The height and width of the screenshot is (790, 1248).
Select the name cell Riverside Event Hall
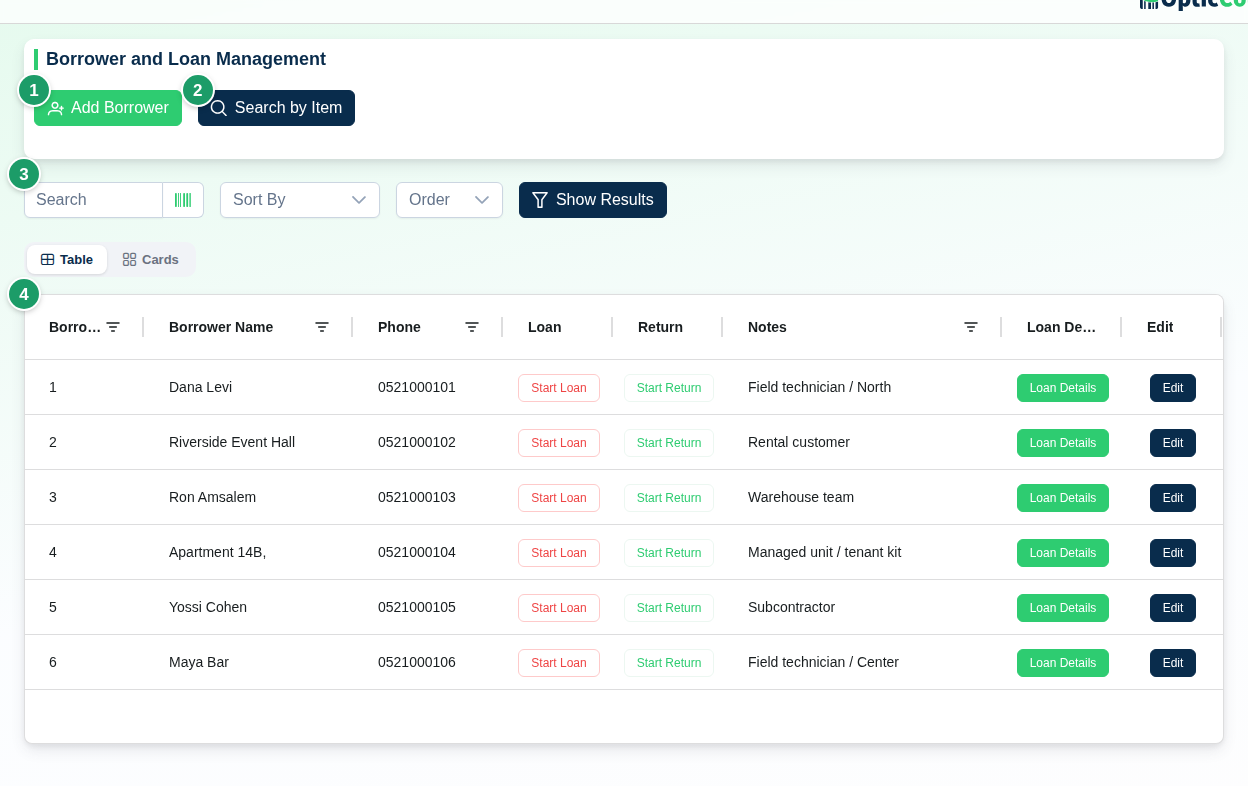coord(232,442)
